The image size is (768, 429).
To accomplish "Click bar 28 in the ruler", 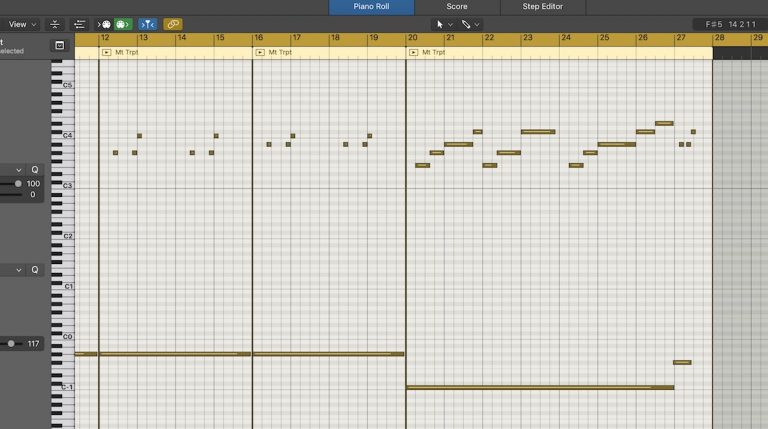I will tap(720, 38).
